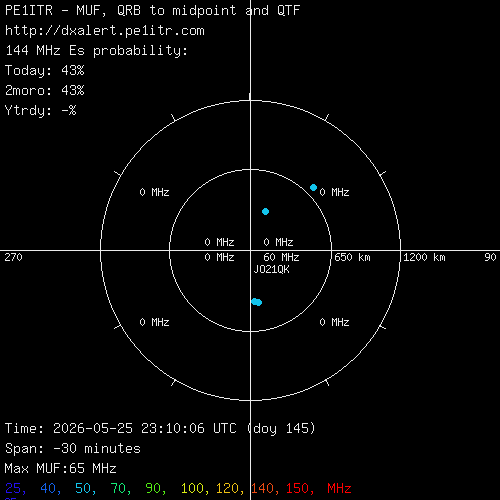Click the red 150 legend value

coord(300,489)
